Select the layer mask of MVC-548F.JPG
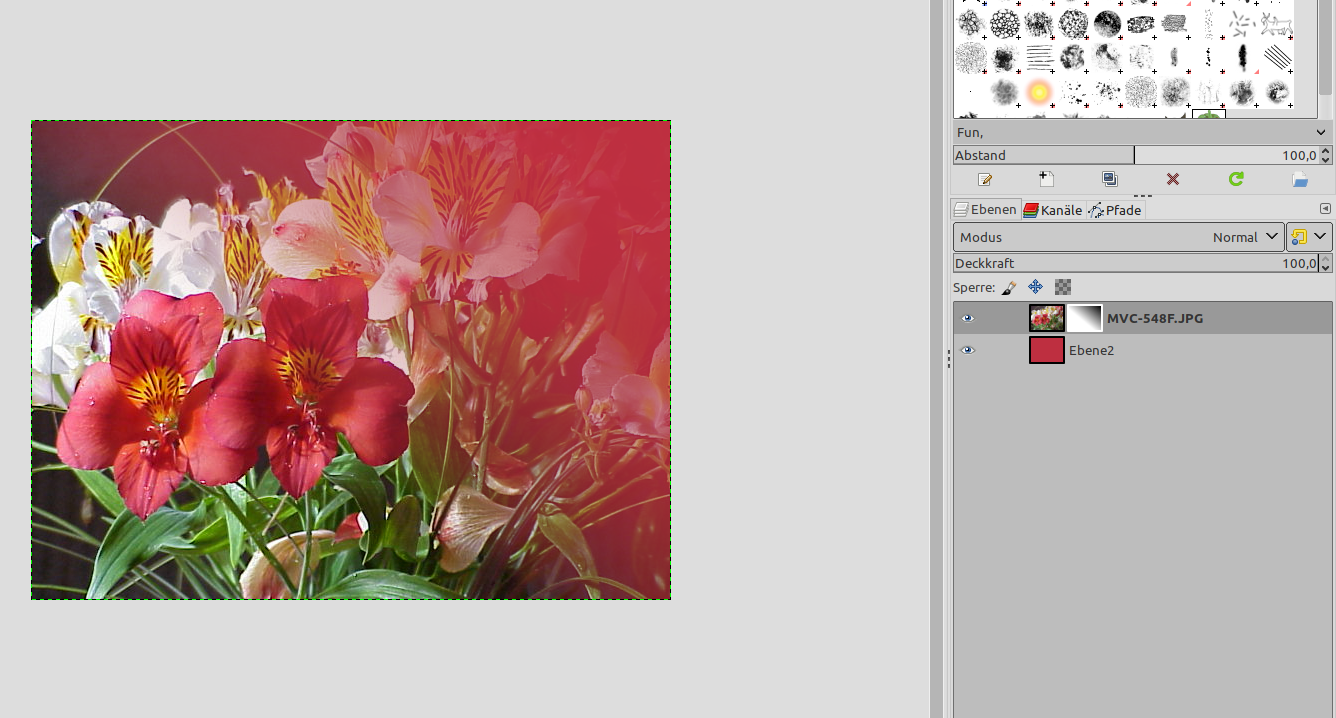Image resolution: width=1336 pixels, height=718 pixels. click(x=1084, y=319)
